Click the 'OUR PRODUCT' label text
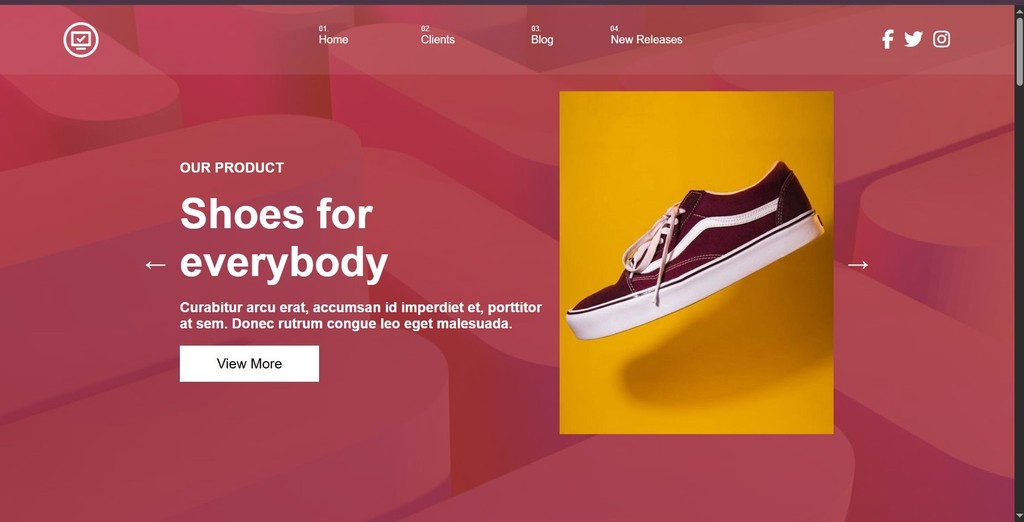This screenshot has width=1024, height=522. coord(232,168)
